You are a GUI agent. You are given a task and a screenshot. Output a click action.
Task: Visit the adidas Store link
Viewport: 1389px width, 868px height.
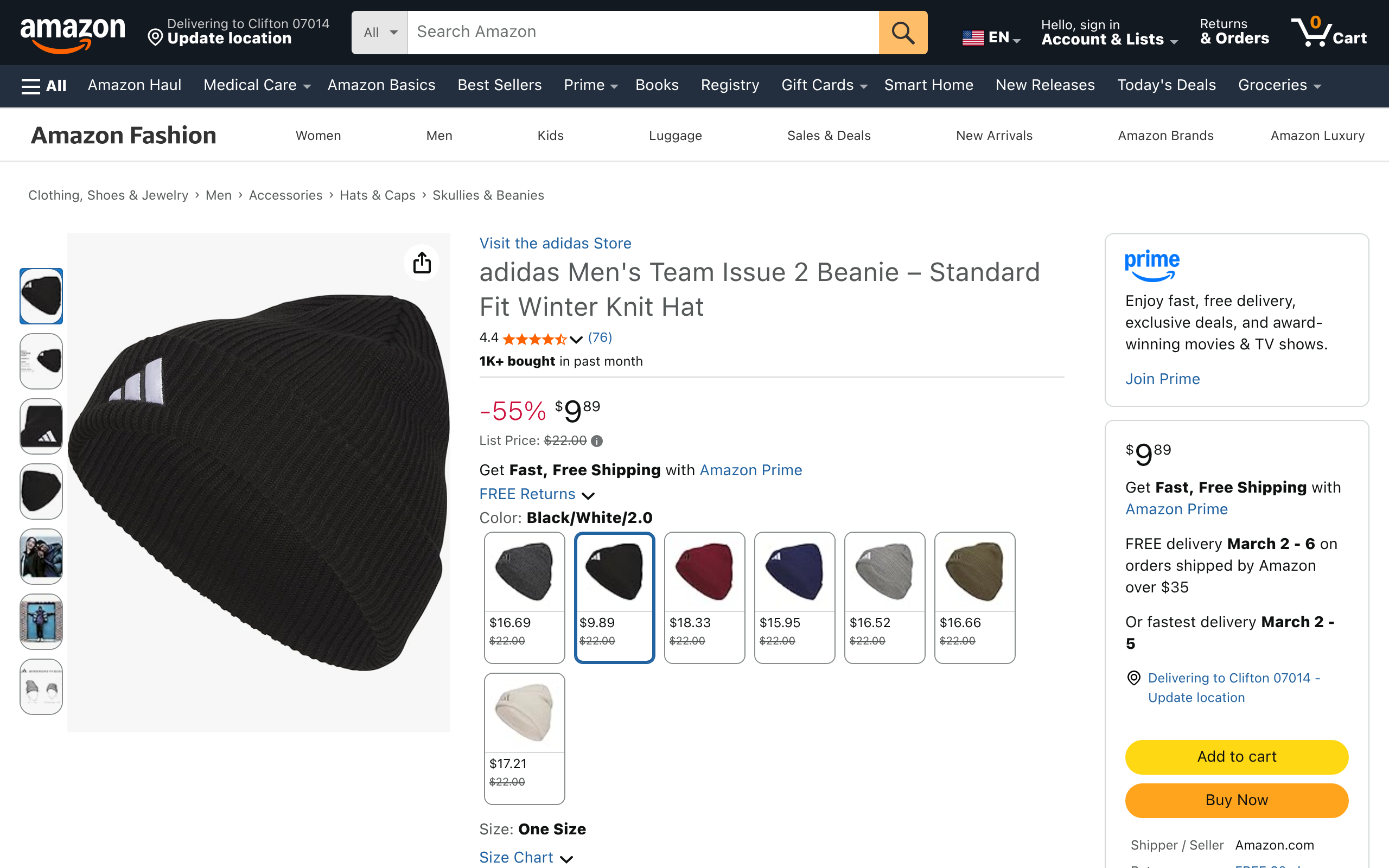point(555,244)
